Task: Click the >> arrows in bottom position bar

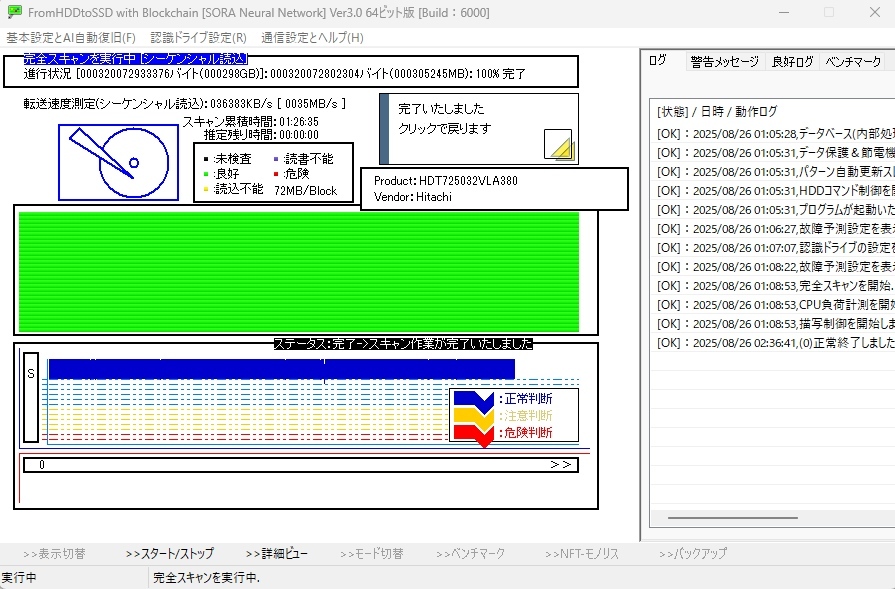Action: coord(561,465)
